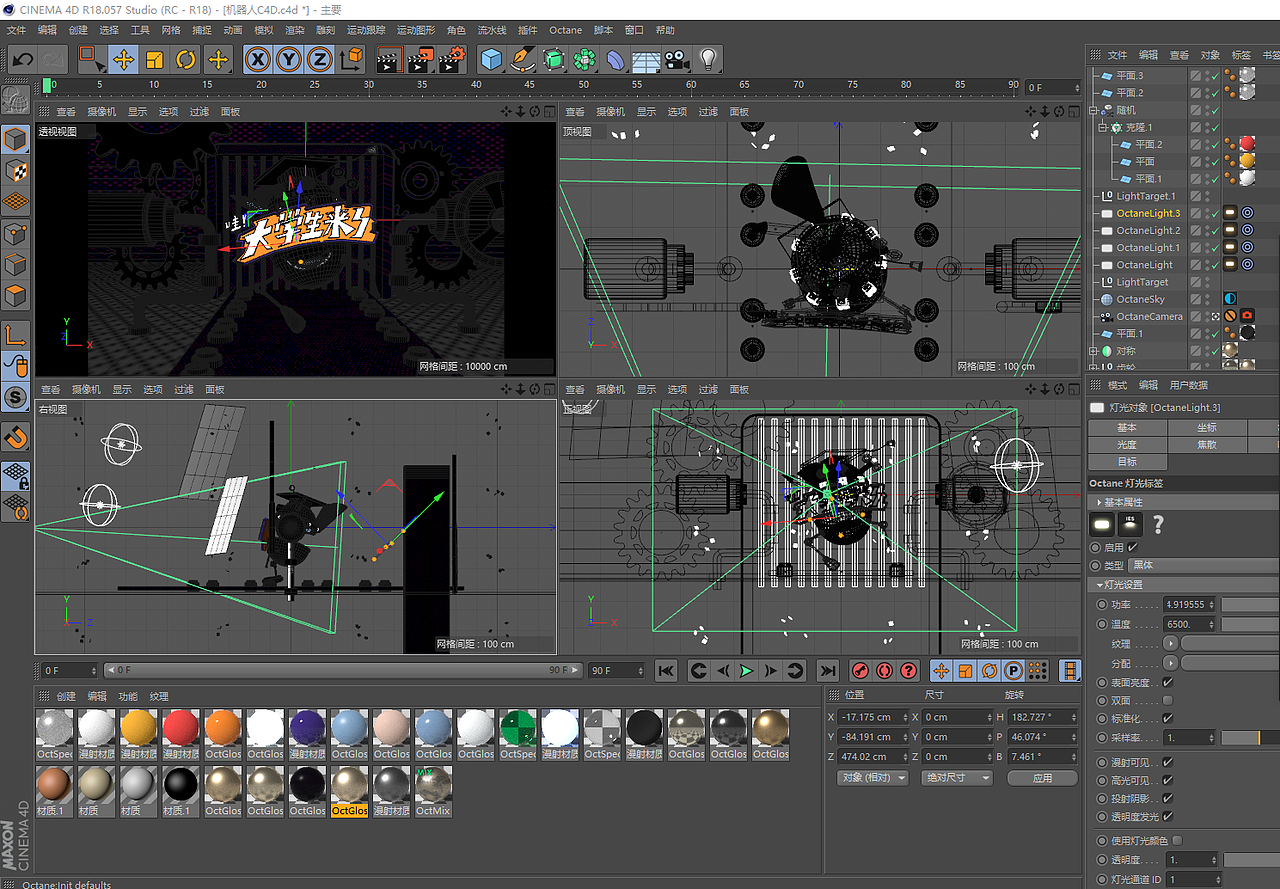Toggle the 标准化 checkbox
This screenshot has width=1280, height=889.
point(1168,718)
